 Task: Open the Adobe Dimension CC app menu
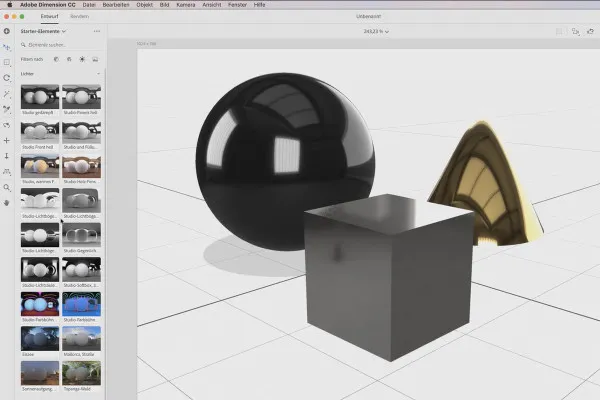coord(48,5)
